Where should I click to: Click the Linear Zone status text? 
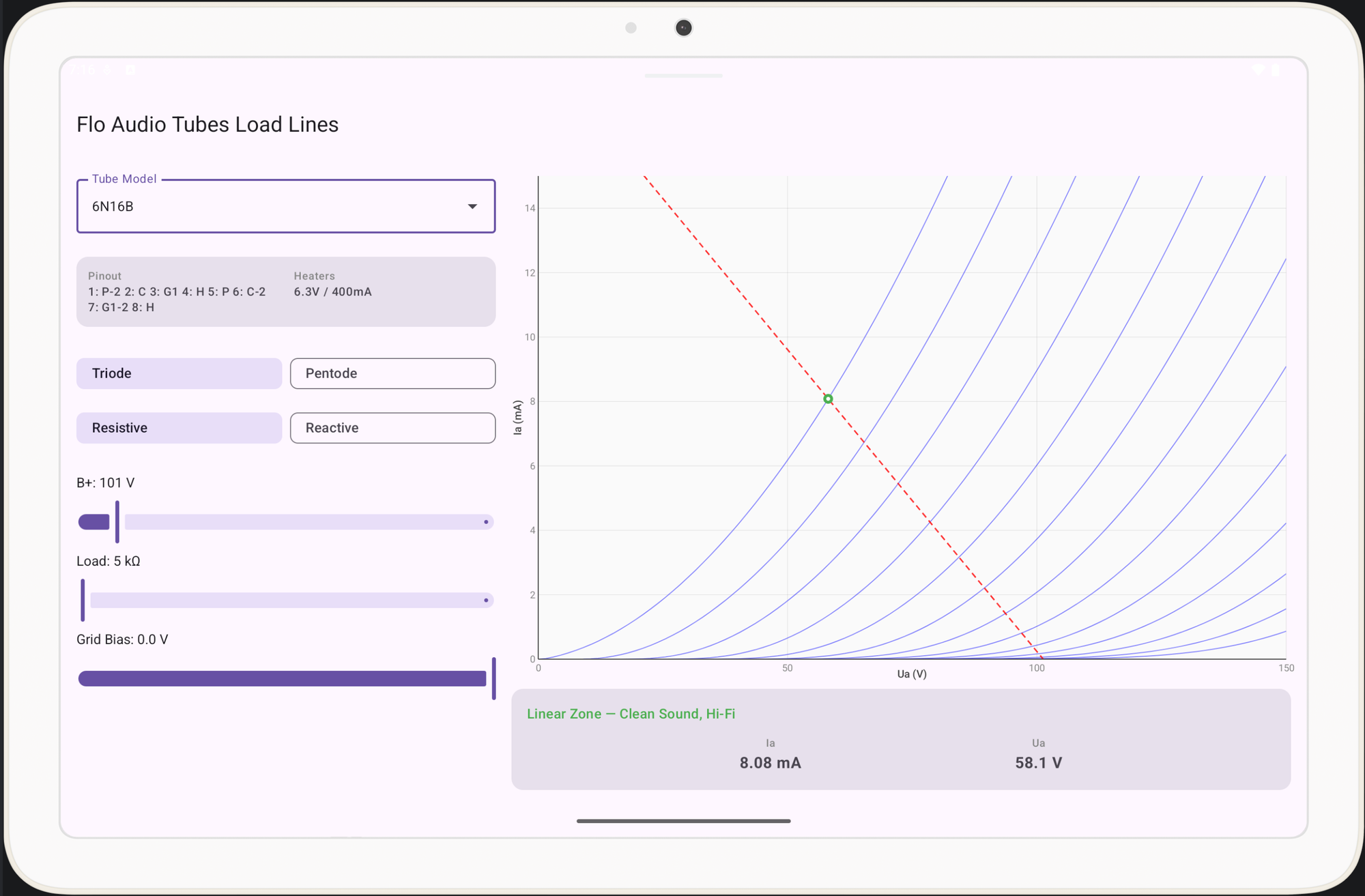[x=631, y=714]
